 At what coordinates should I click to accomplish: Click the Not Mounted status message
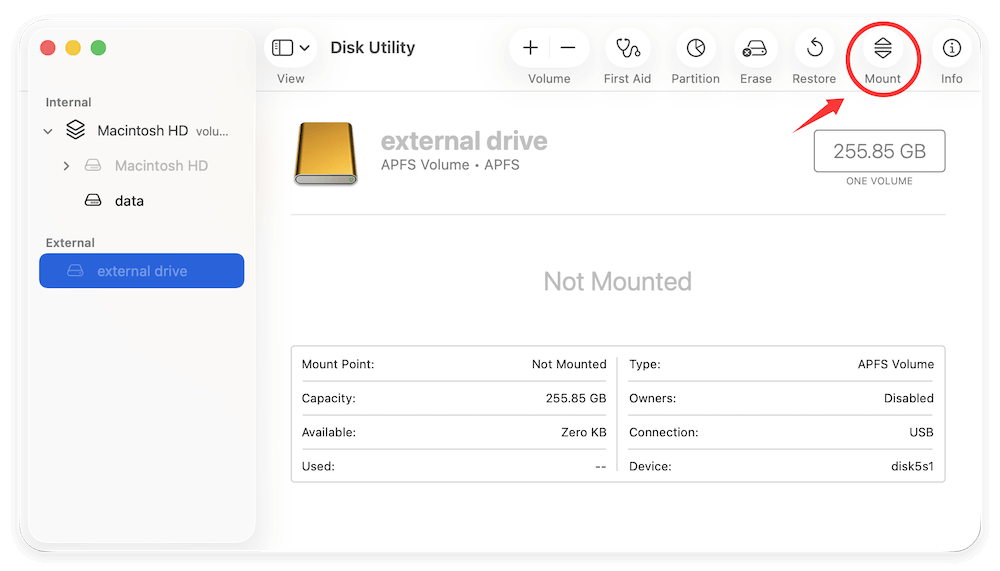(617, 281)
